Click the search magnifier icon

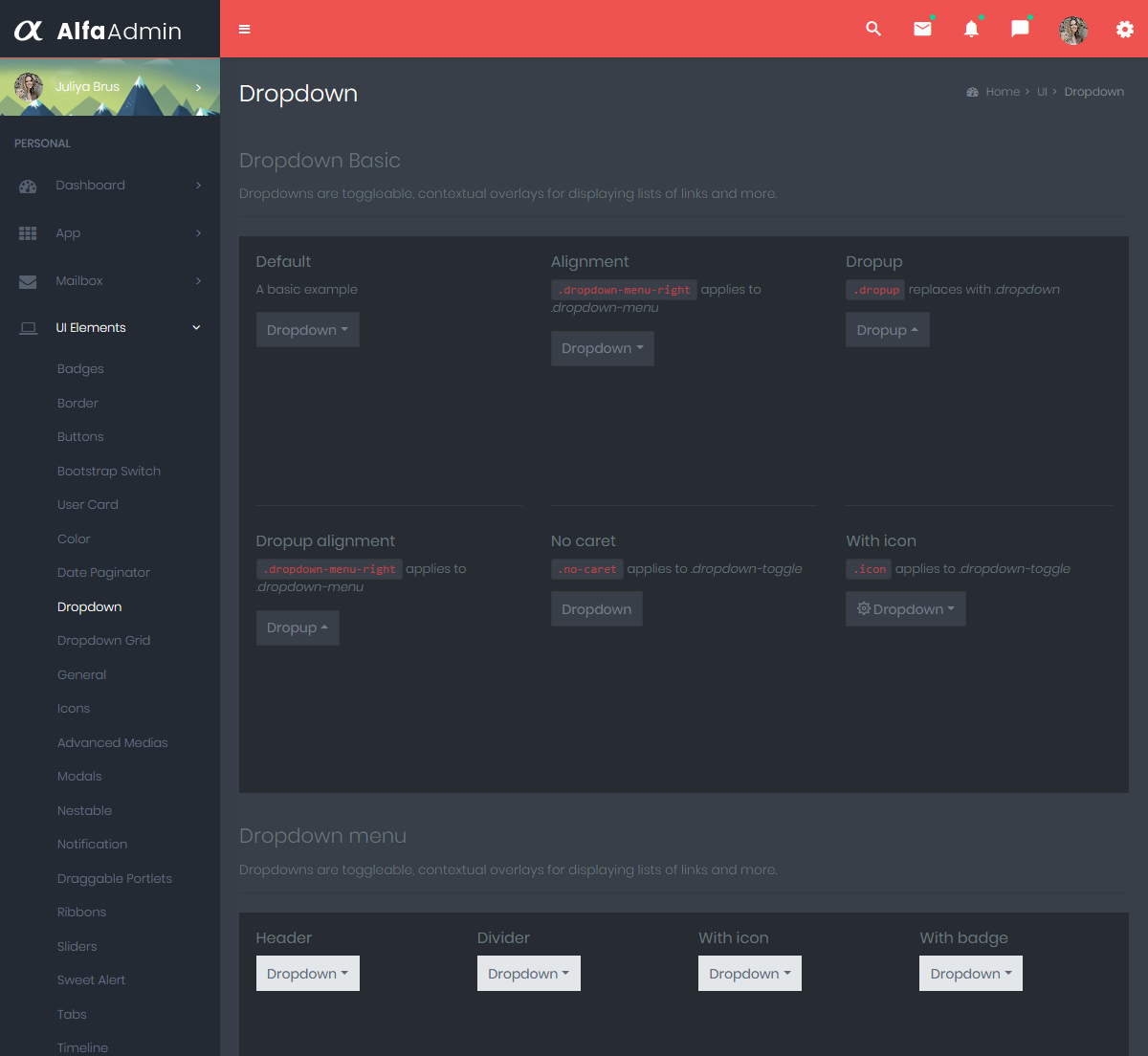click(873, 29)
